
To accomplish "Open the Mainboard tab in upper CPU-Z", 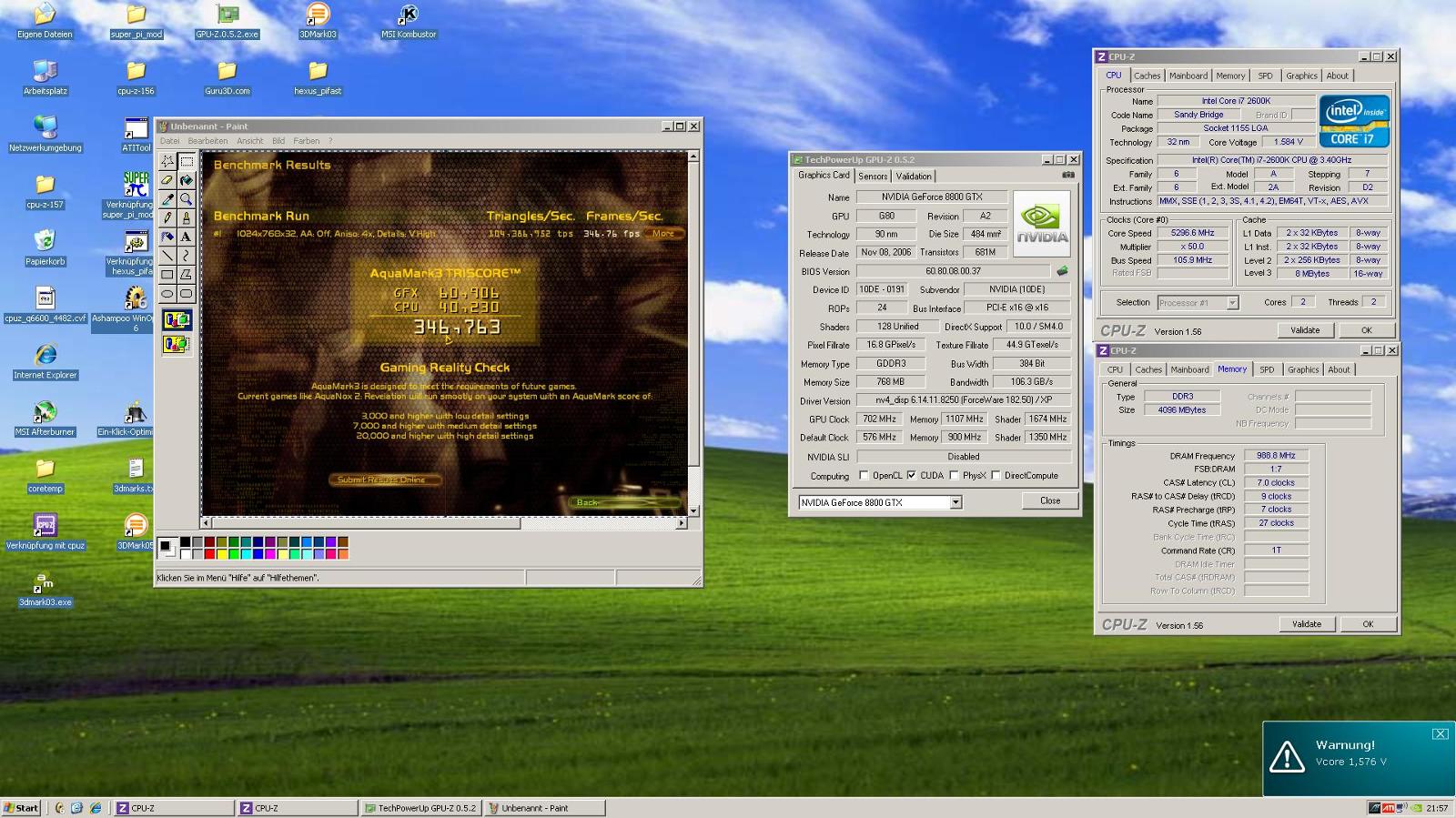I will [1188, 76].
